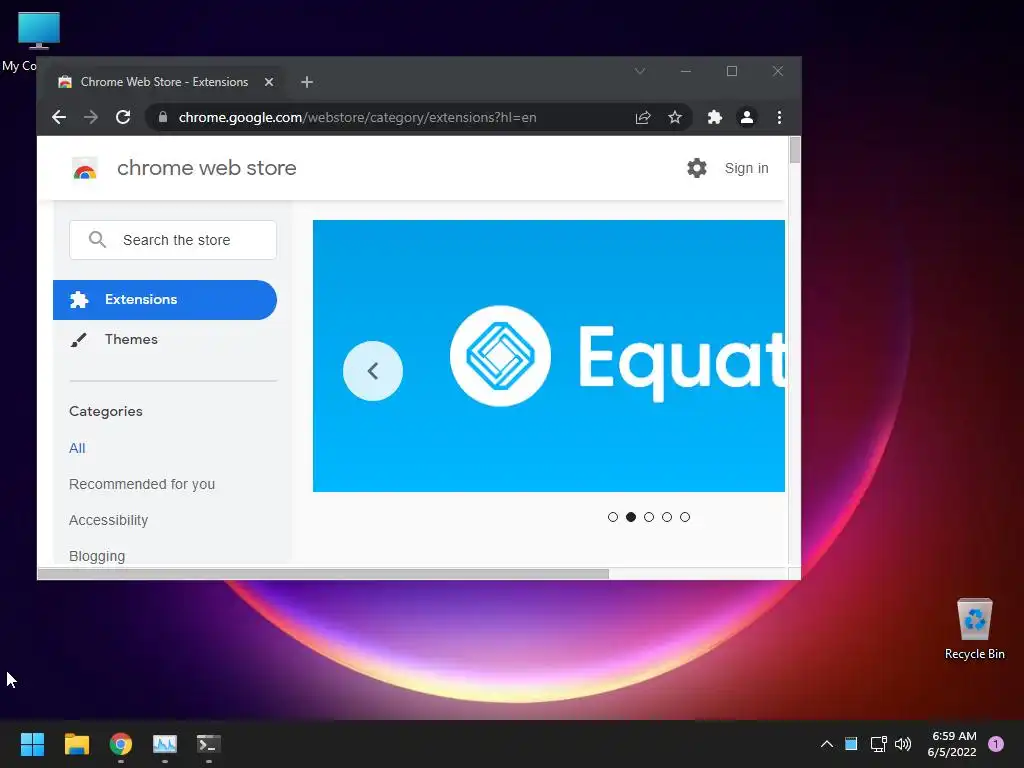Open the tab search dropdown arrow

pos(640,71)
